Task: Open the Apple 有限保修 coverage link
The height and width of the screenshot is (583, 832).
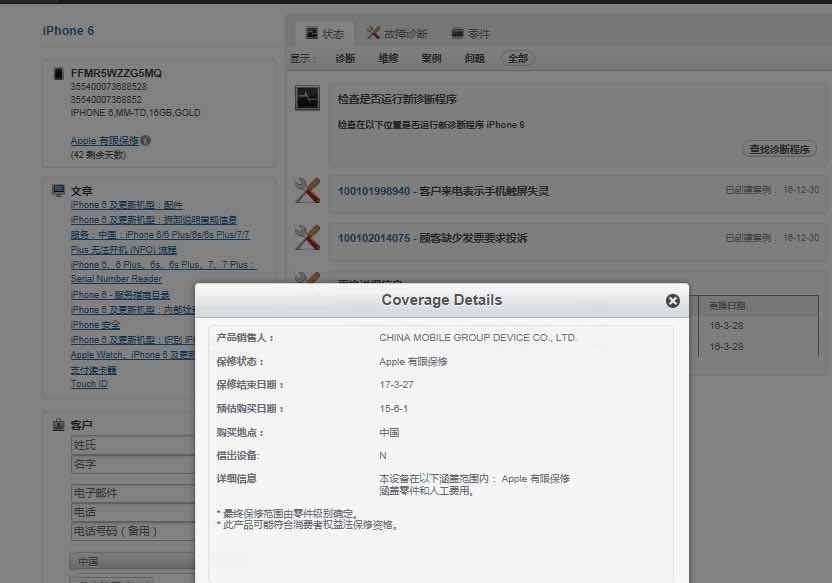Action: pyautogui.click(x=105, y=141)
